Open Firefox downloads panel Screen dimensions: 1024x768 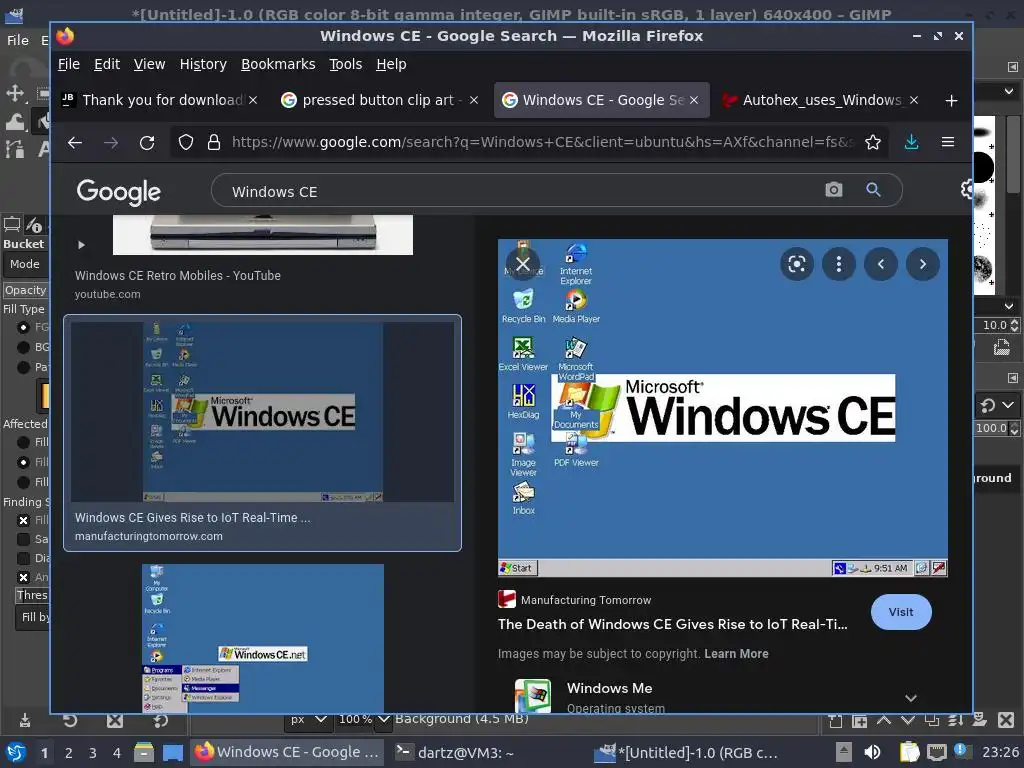(x=912, y=142)
